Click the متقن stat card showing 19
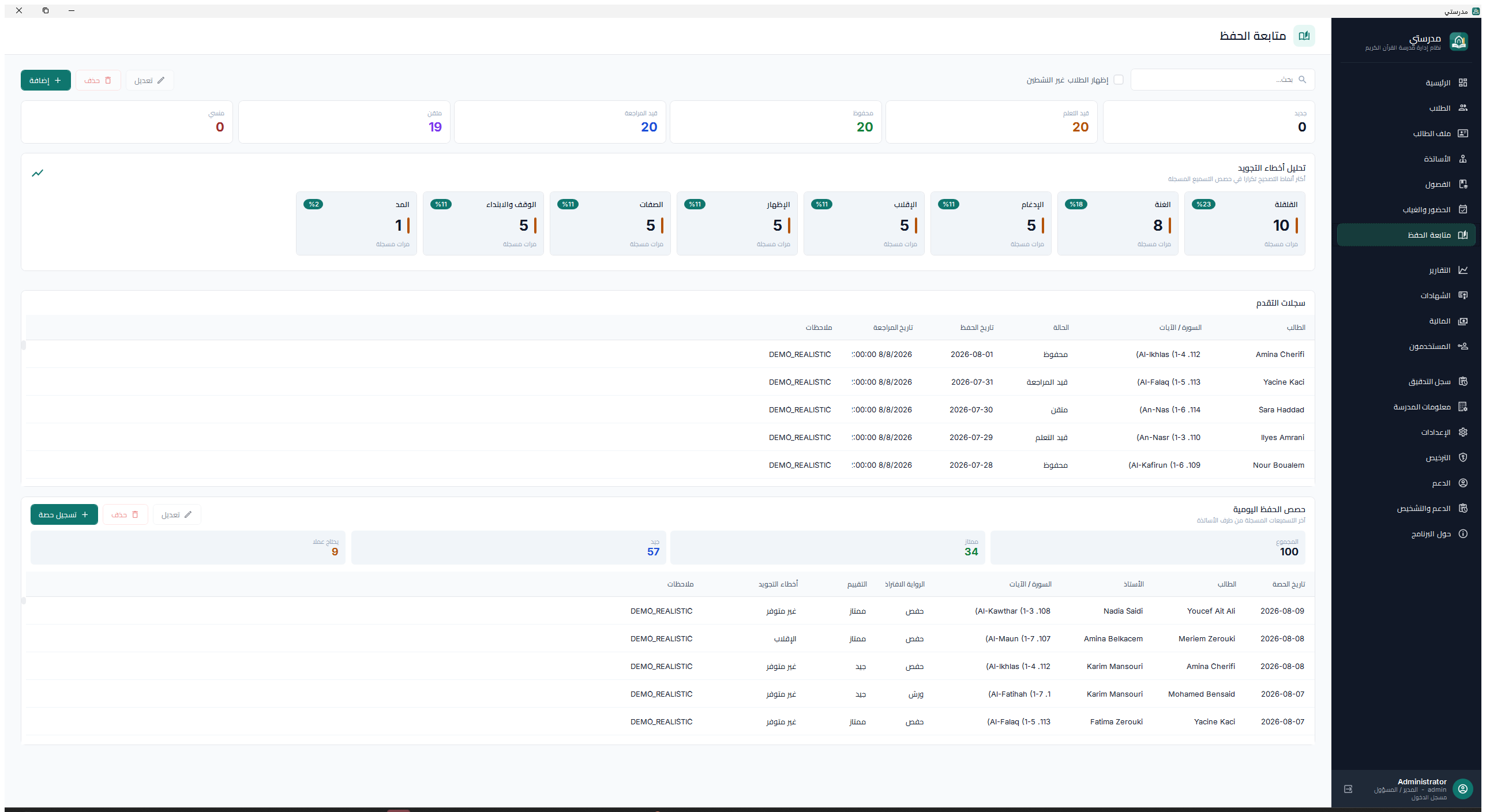1486x812 pixels. click(x=344, y=122)
